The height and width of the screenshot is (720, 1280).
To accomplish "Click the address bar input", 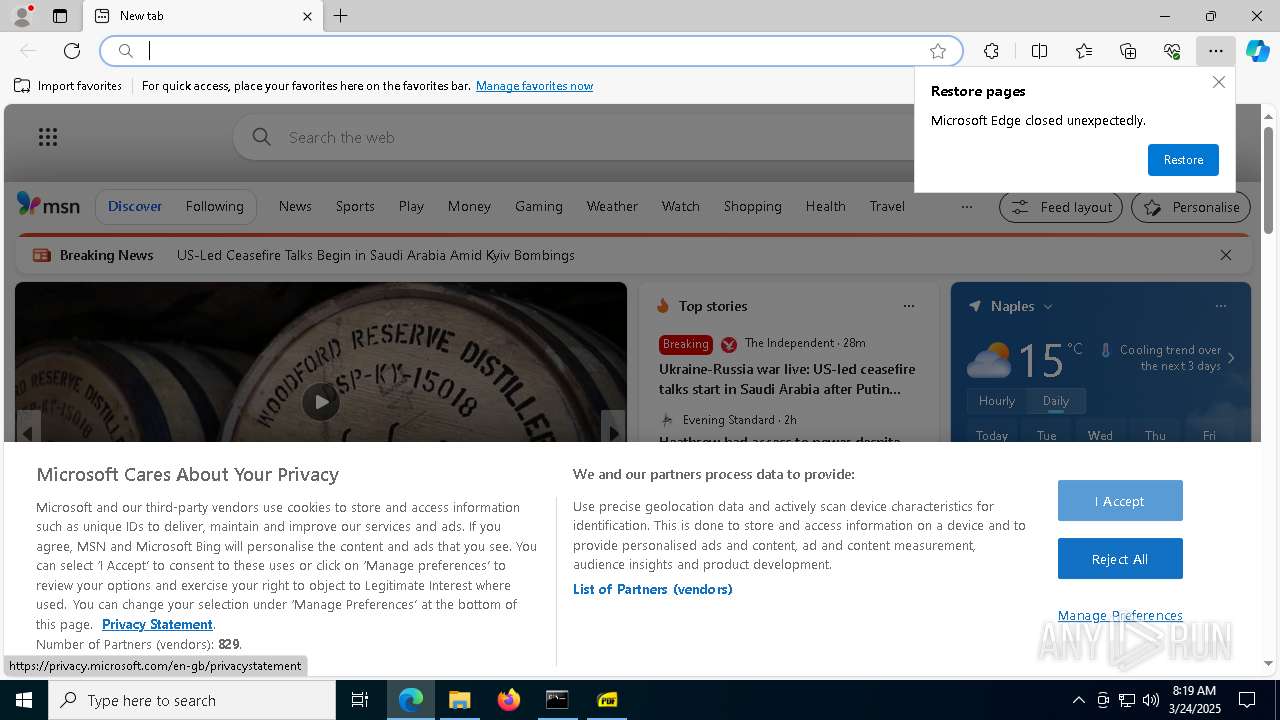I will 530,51.
